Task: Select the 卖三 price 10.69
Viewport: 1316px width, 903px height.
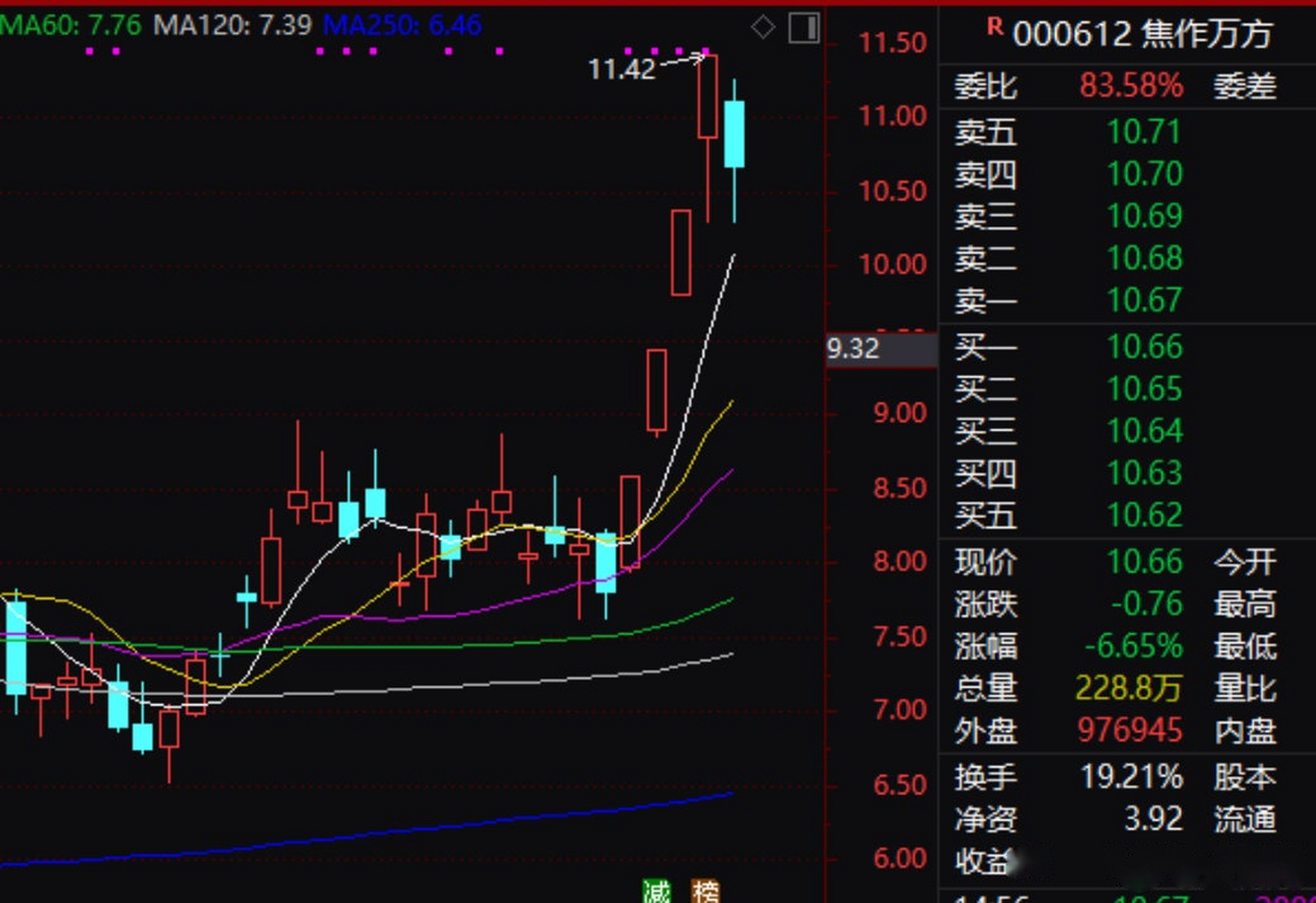Action: 1145,216
